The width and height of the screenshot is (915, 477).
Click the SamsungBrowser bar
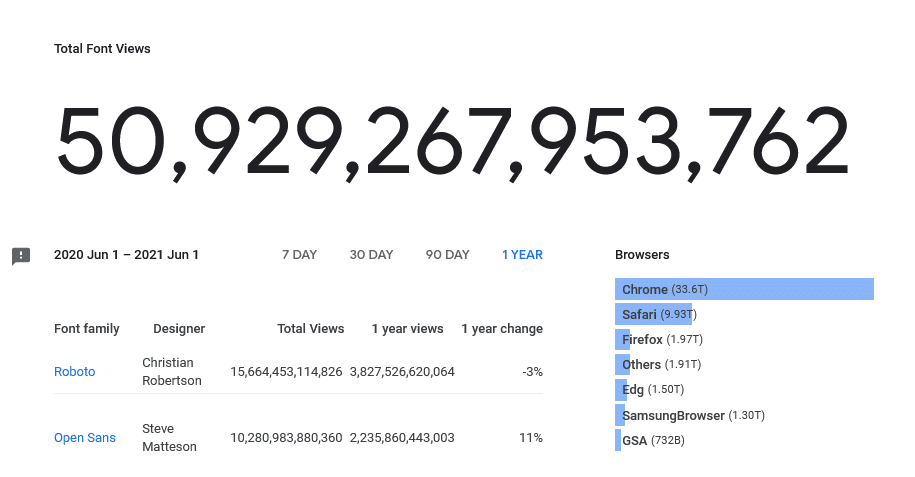620,415
